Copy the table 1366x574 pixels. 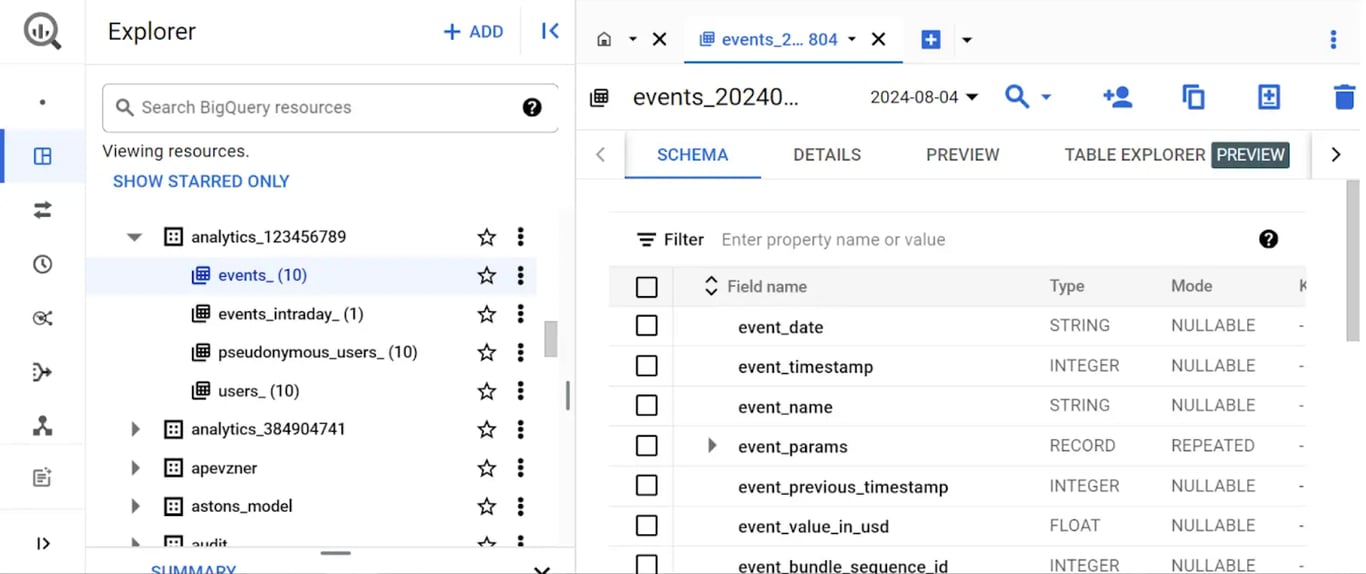click(1193, 97)
